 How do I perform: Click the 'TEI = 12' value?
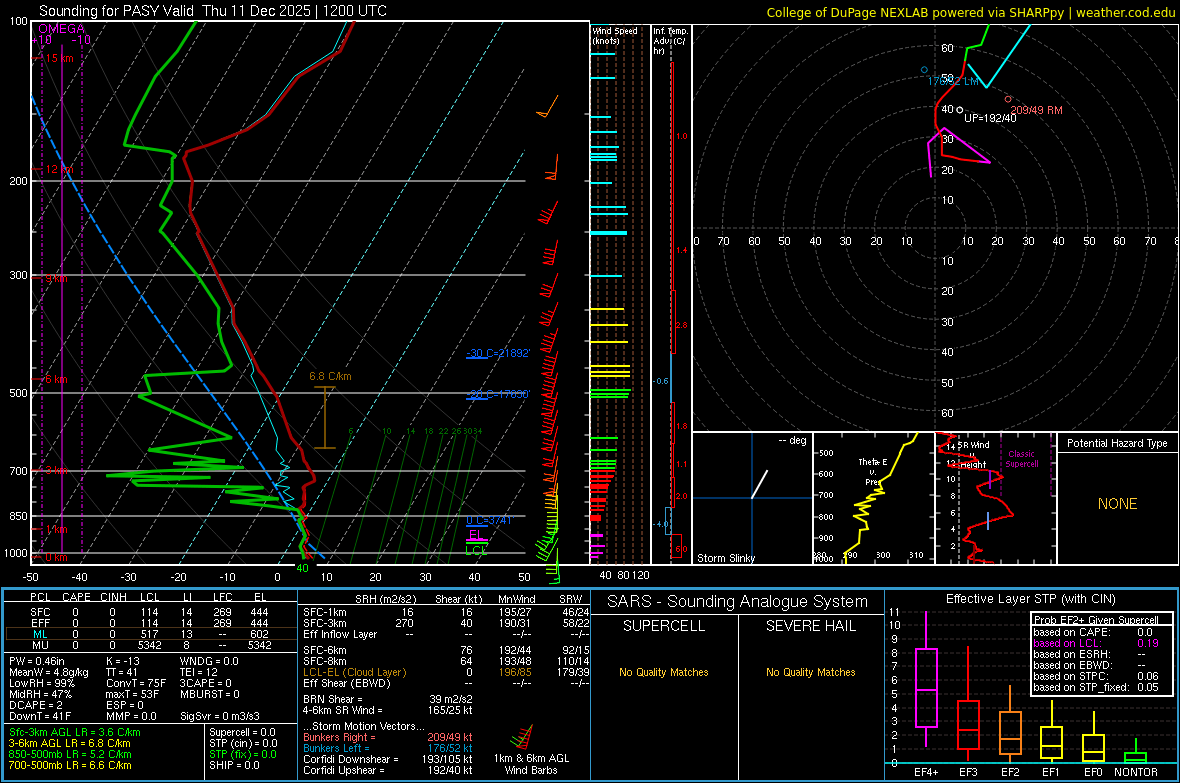coord(199,672)
